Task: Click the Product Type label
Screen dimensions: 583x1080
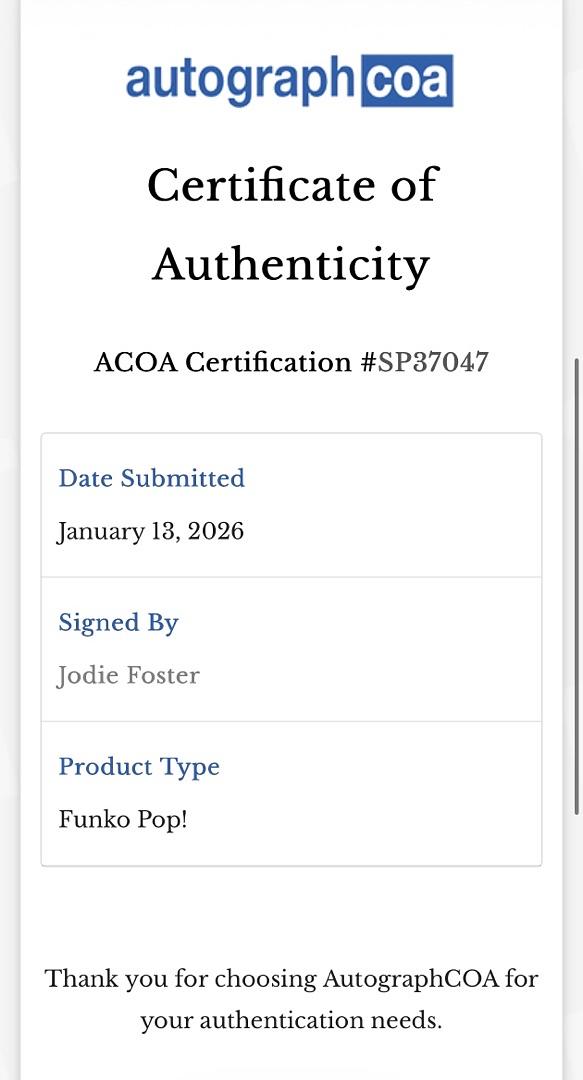Action: tap(139, 767)
